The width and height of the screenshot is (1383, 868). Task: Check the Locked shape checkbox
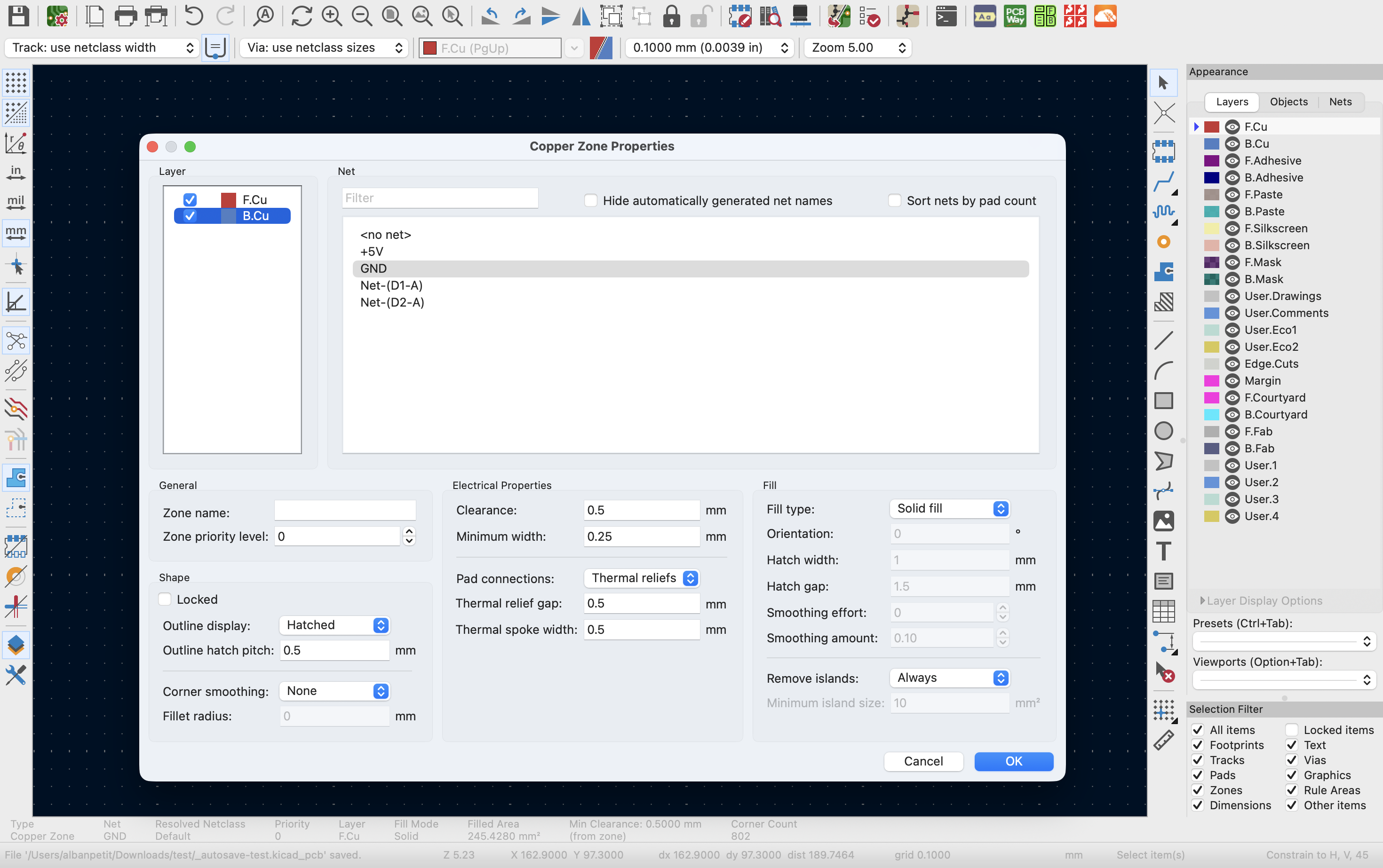tap(165, 600)
